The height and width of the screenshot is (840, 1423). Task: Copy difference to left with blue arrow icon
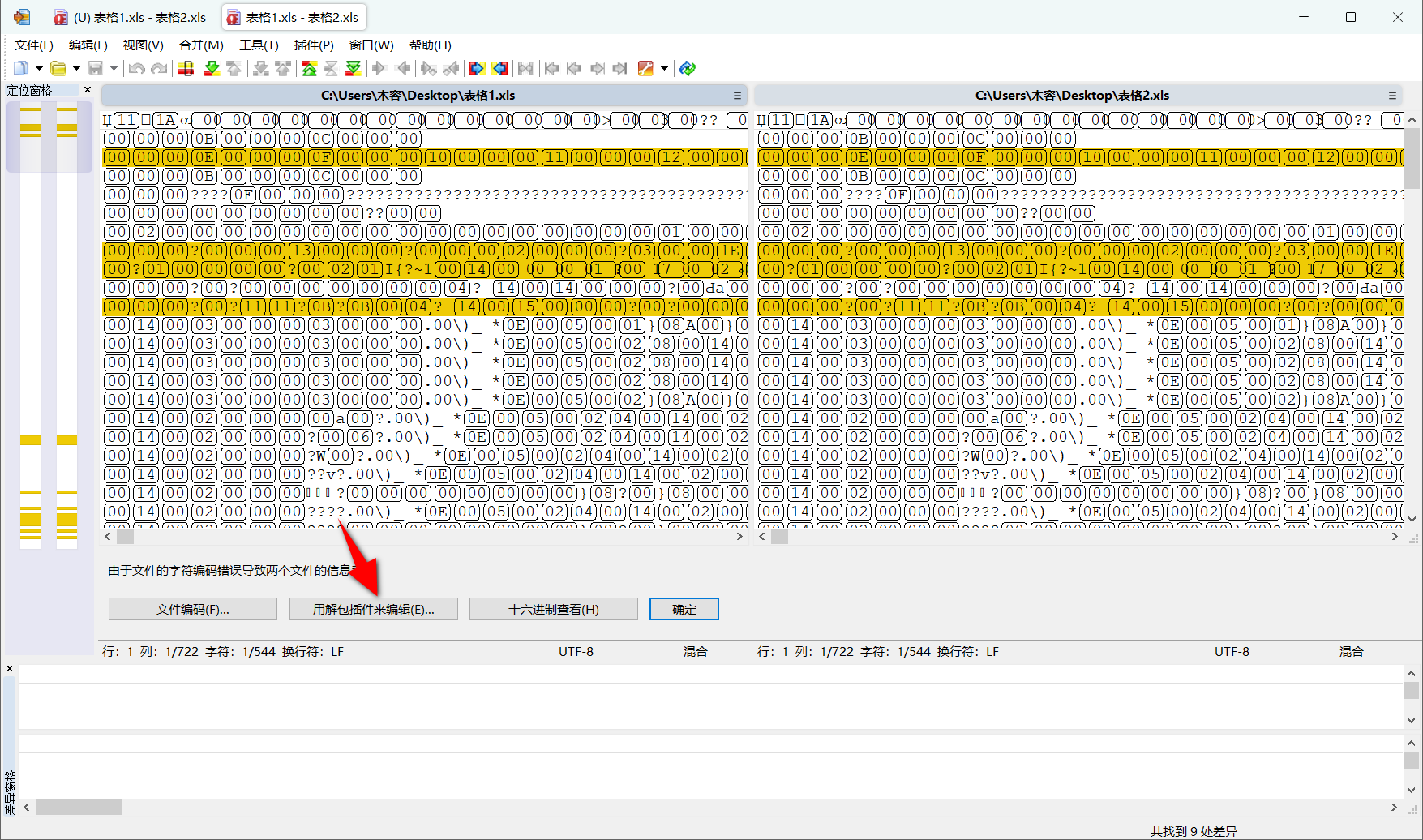(500, 69)
